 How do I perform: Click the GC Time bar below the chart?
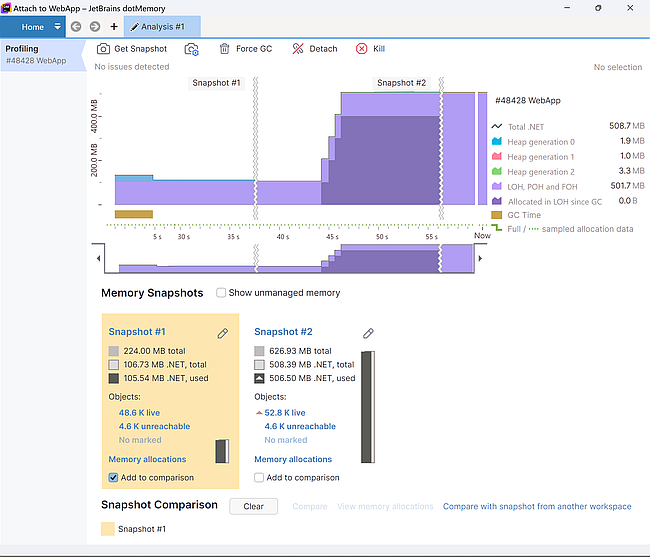coord(134,214)
